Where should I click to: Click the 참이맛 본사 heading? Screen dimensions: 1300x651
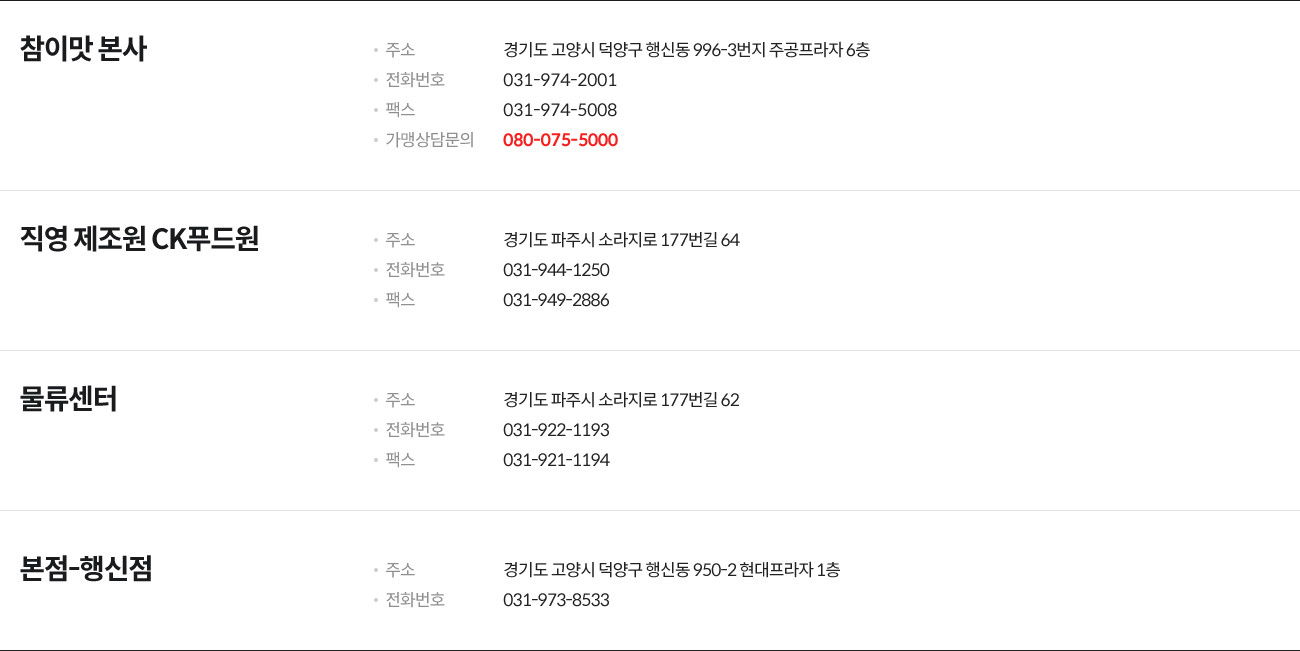(x=83, y=49)
